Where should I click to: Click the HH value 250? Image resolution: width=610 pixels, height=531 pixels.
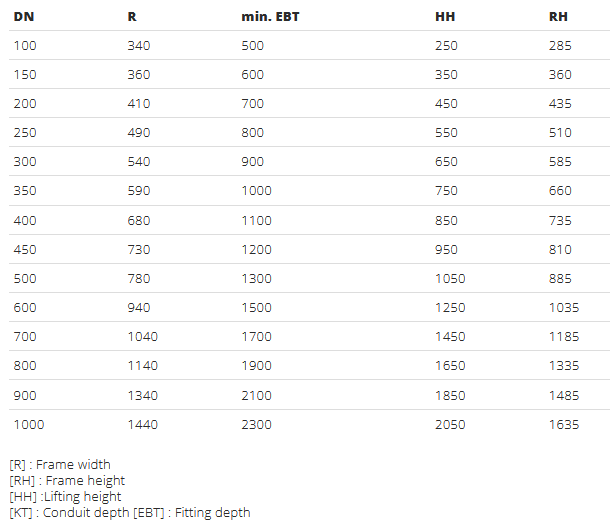[x=446, y=45]
